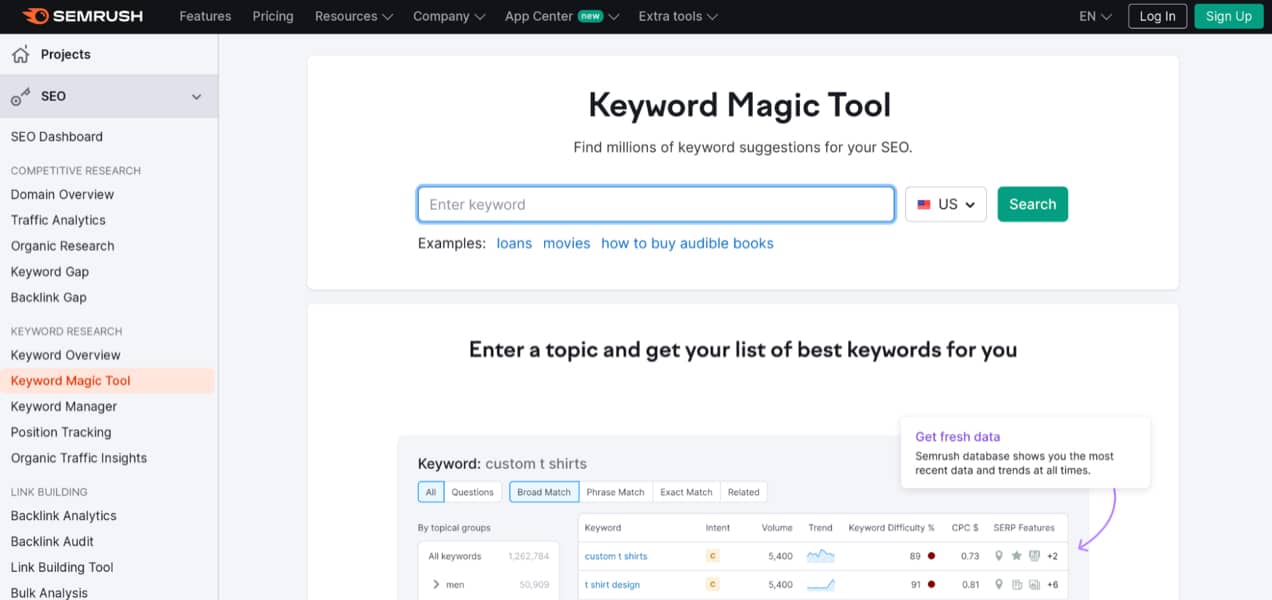Click the SEO key icon in sidebar
This screenshot has height=600, width=1272.
20,97
